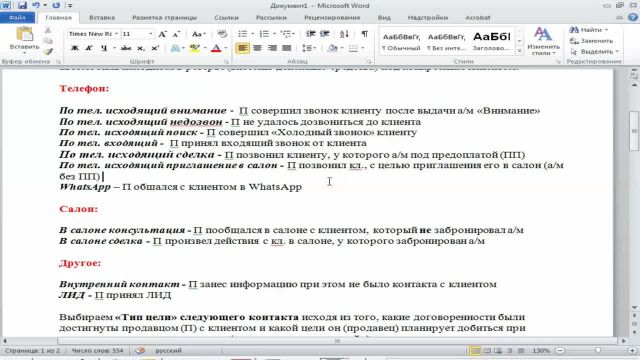Increase font size with A-up icon

pos(162,34)
